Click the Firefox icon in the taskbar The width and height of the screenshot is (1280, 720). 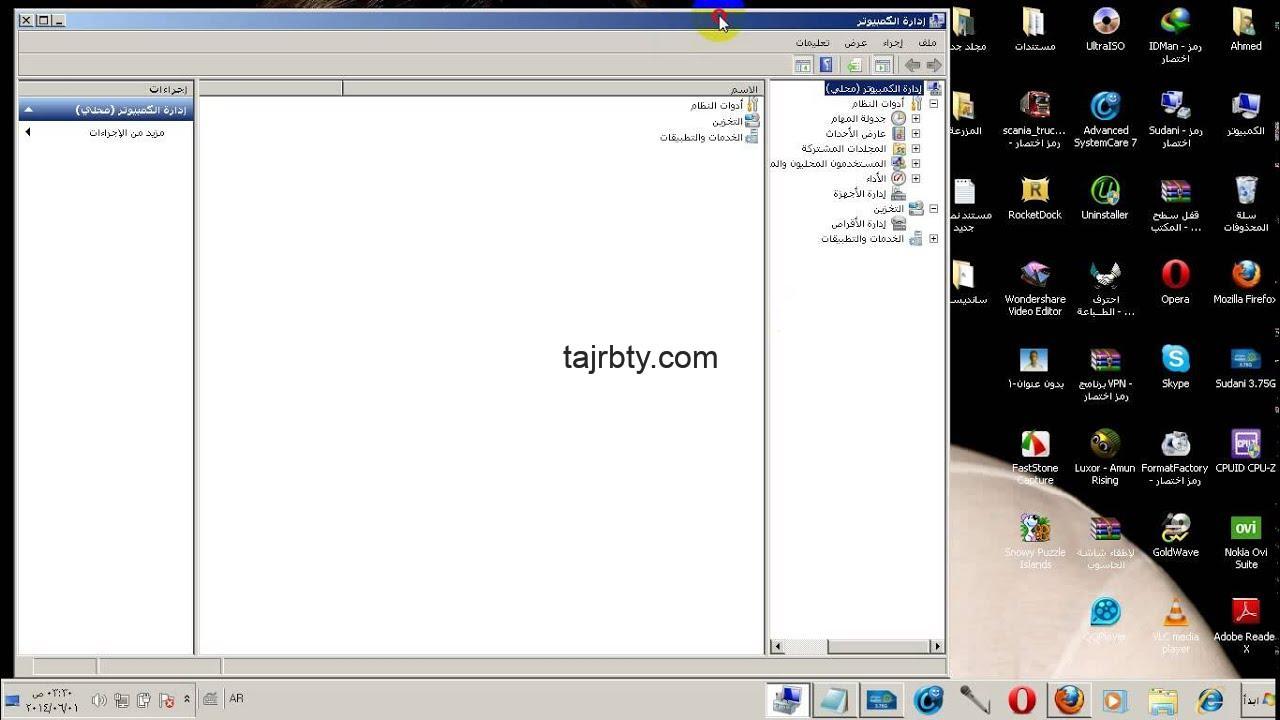(x=1069, y=699)
